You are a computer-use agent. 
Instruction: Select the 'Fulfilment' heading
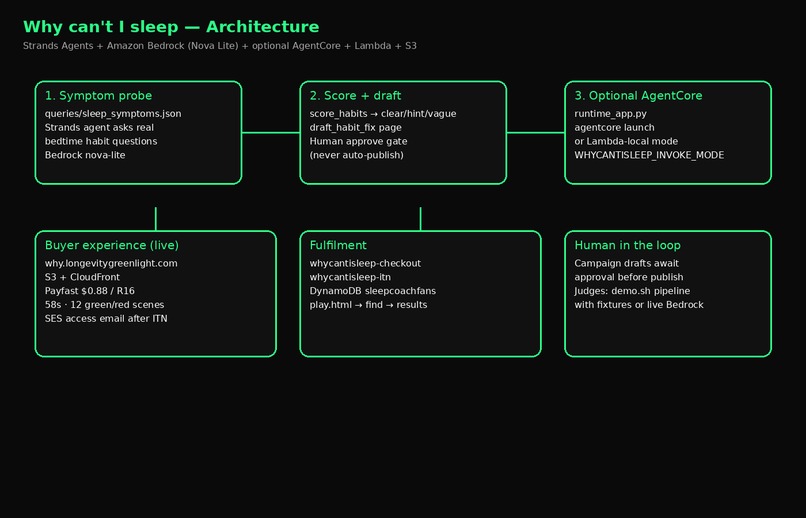tap(338, 246)
